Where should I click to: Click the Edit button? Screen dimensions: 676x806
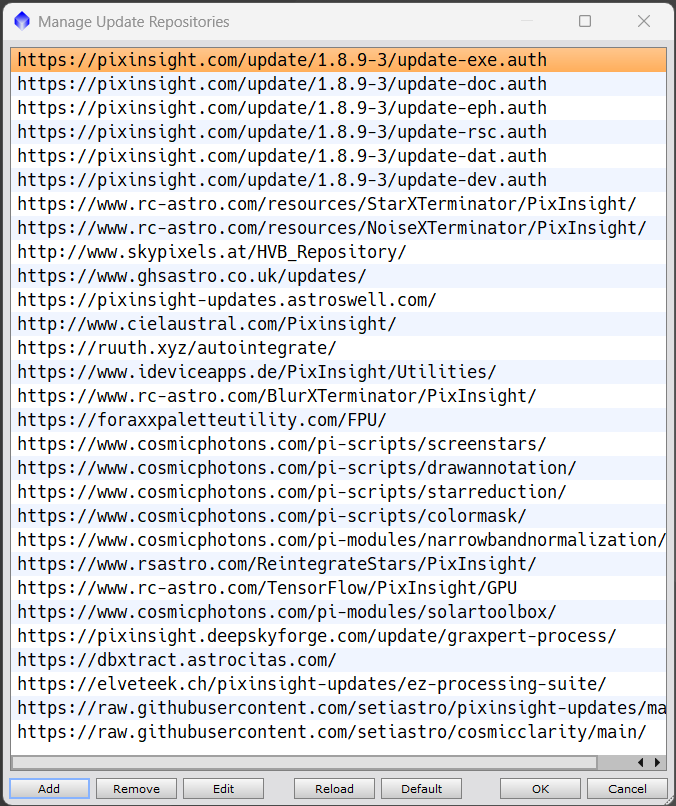pyautogui.click(x=223, y=789)
